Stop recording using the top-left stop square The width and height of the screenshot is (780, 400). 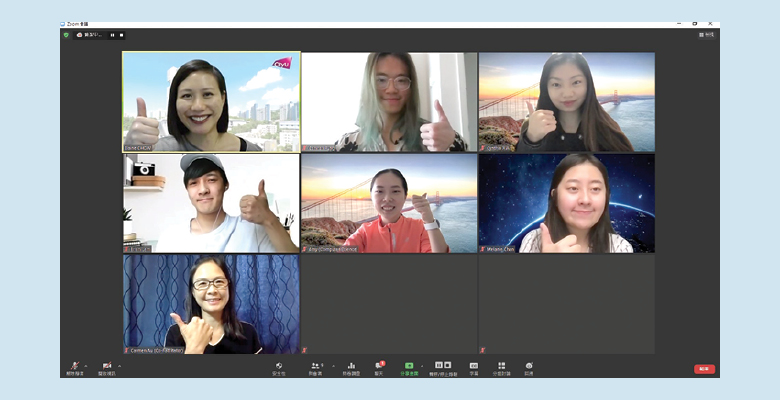(122, 35)
